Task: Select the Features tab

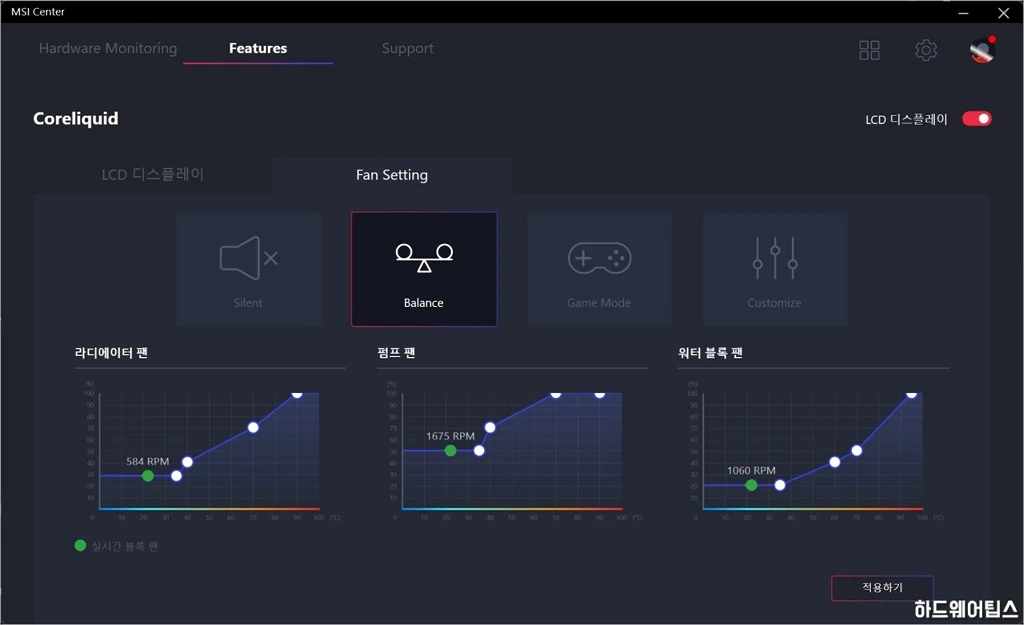Action: [x=258, y=48]
